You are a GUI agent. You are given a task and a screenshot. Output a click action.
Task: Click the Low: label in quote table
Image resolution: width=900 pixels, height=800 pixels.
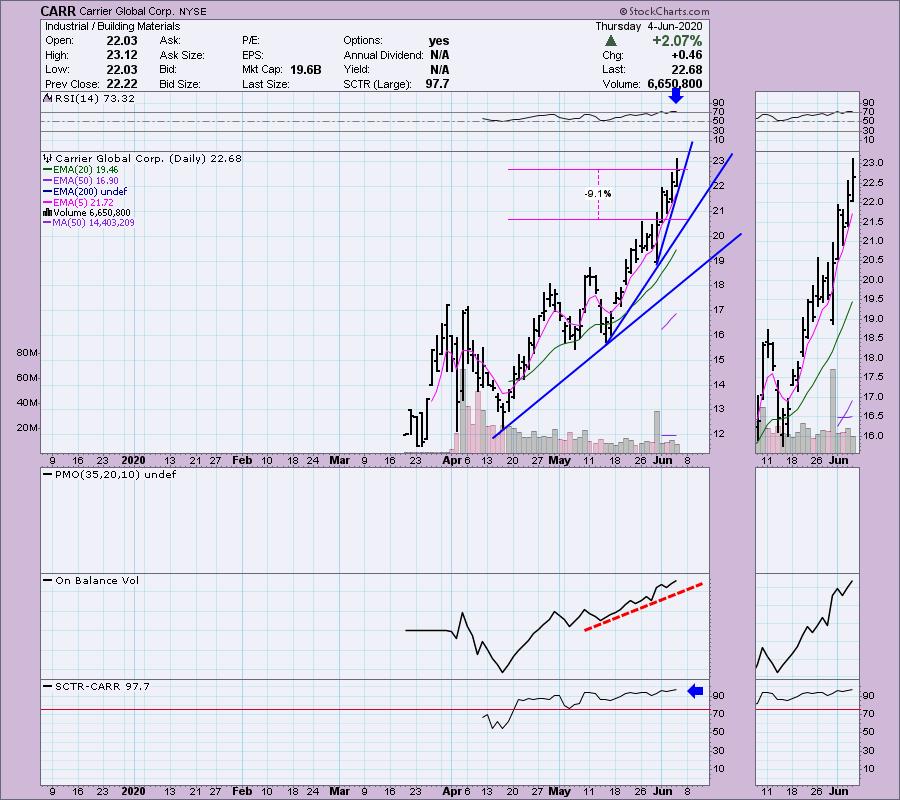click(57, 69)
